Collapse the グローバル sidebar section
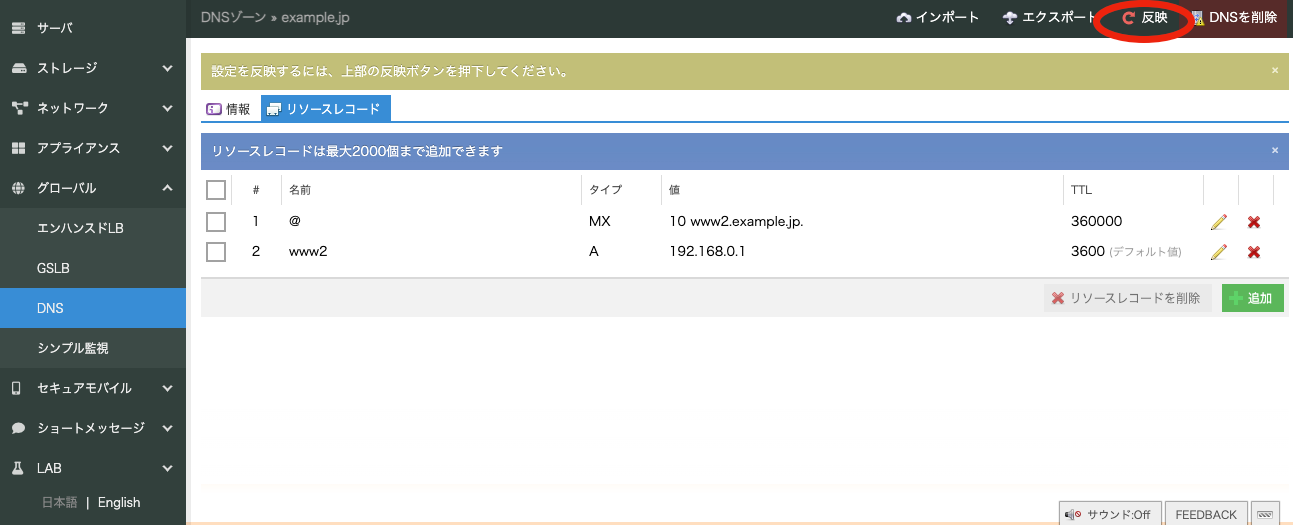 (x=167, y=188)
